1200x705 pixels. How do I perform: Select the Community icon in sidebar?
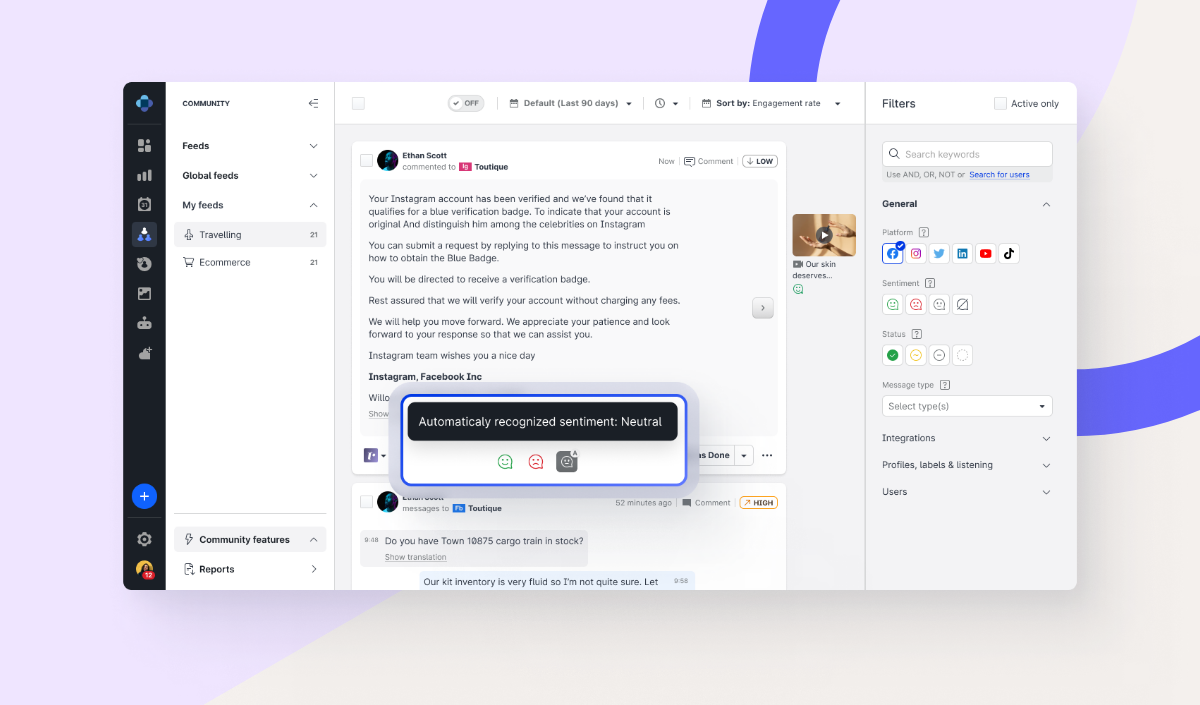pos(144,234)
